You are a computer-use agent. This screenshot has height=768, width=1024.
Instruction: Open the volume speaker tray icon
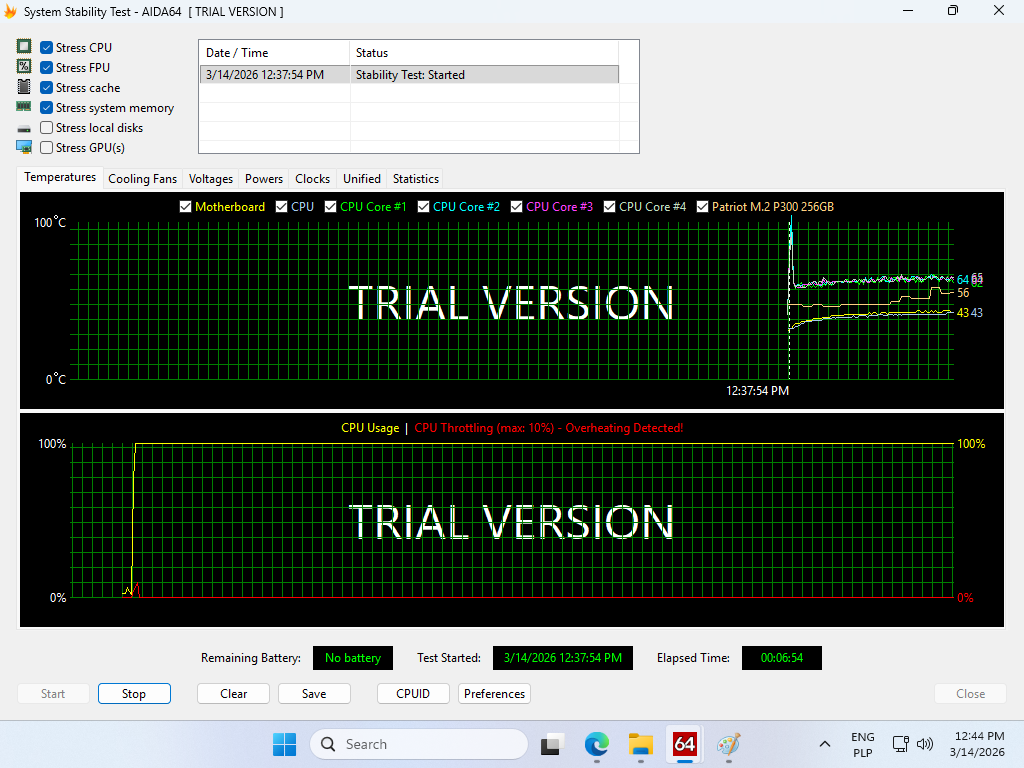tap(925, 744)
